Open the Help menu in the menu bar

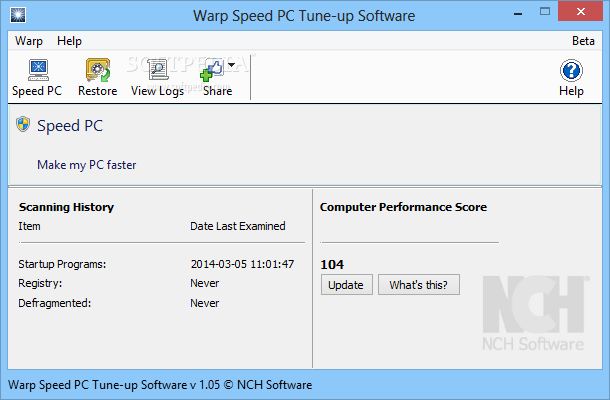(69, 41)
